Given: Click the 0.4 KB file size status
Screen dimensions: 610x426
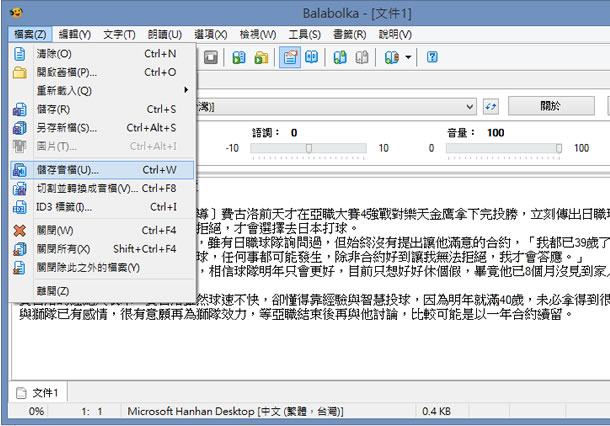Looking at the screenshot, I should coord(436,411).
